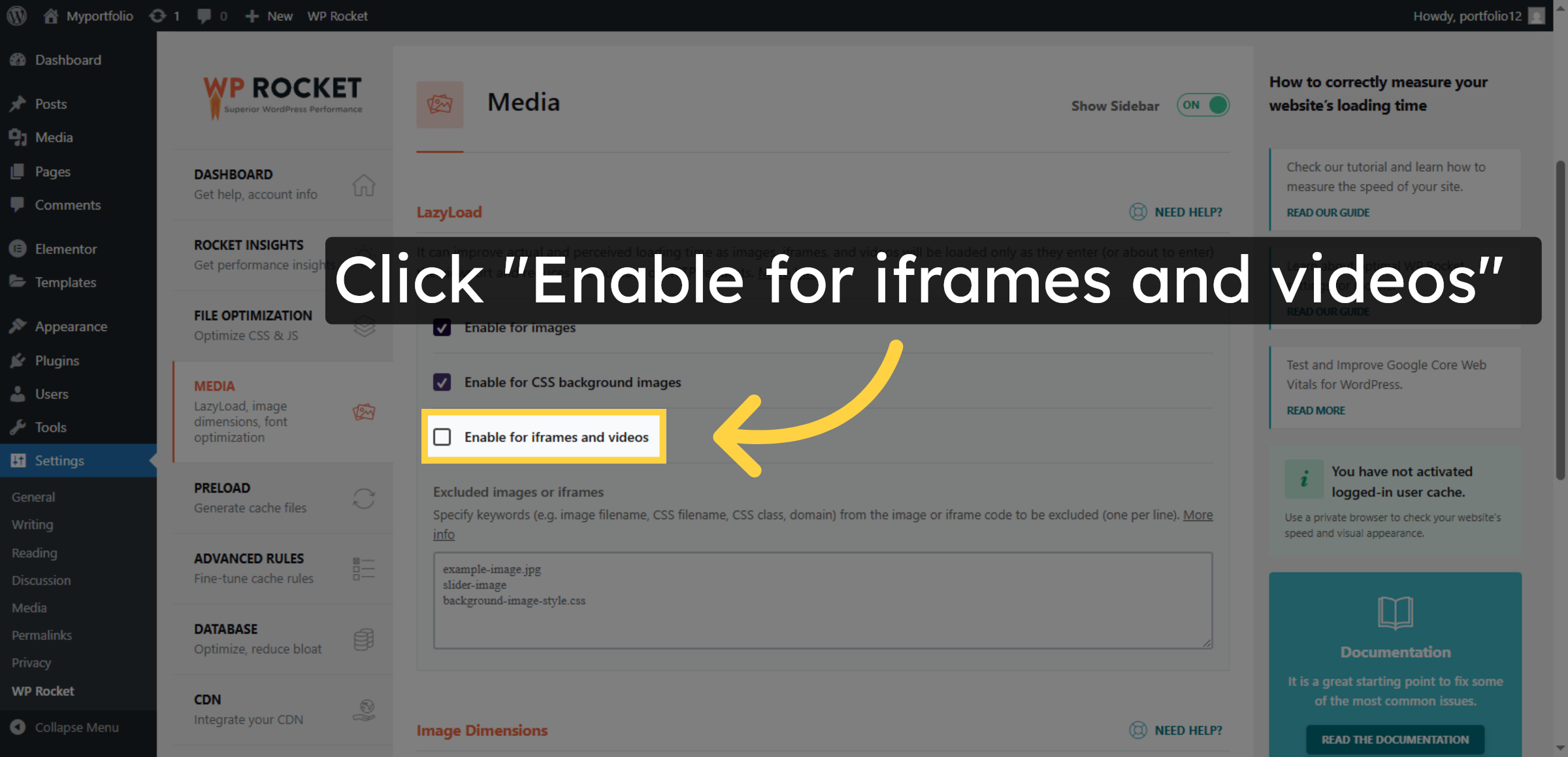1568x757 pixels.
Task: Select Settings in the sidebar
Action: (x=59, y=460)
